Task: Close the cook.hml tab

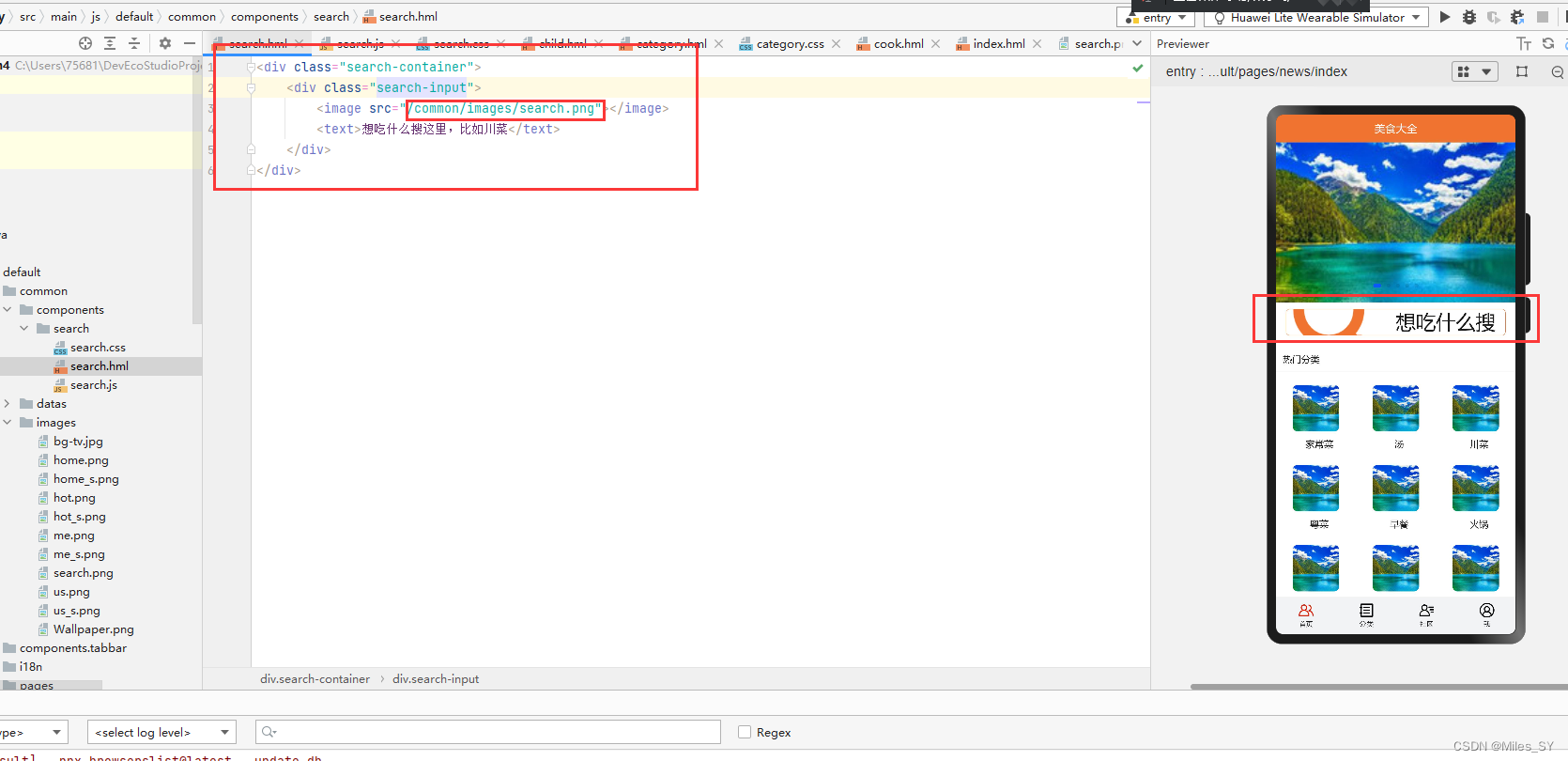Action: [935, 44]
